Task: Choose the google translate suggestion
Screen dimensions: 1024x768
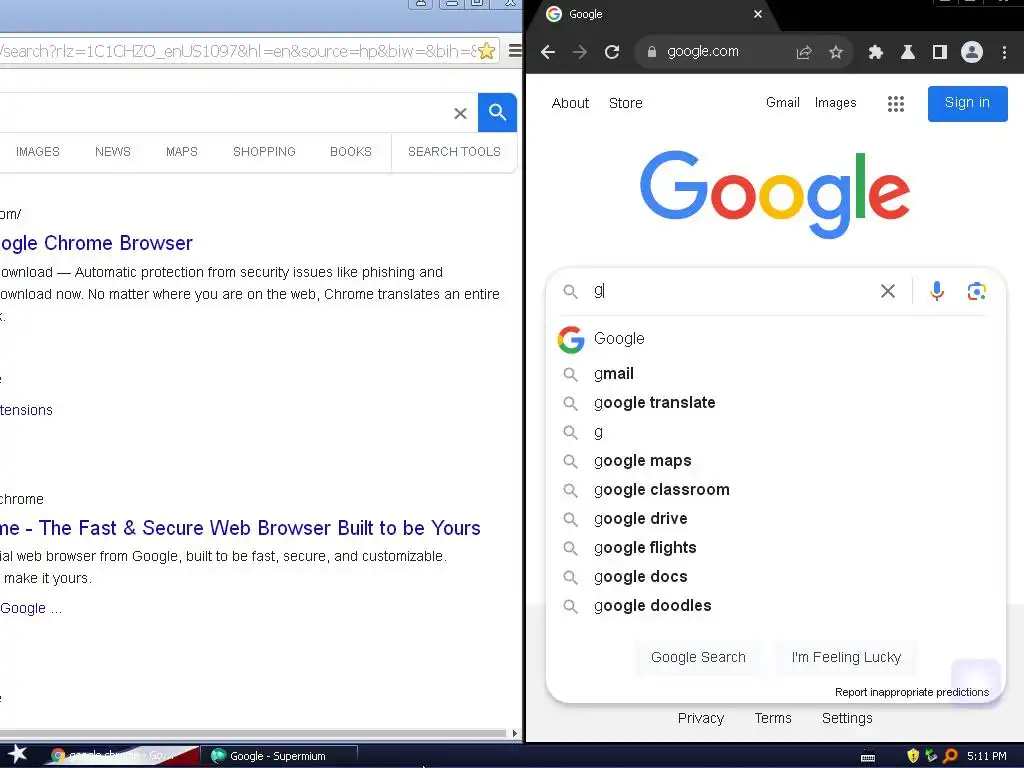Action: [775, 403]
